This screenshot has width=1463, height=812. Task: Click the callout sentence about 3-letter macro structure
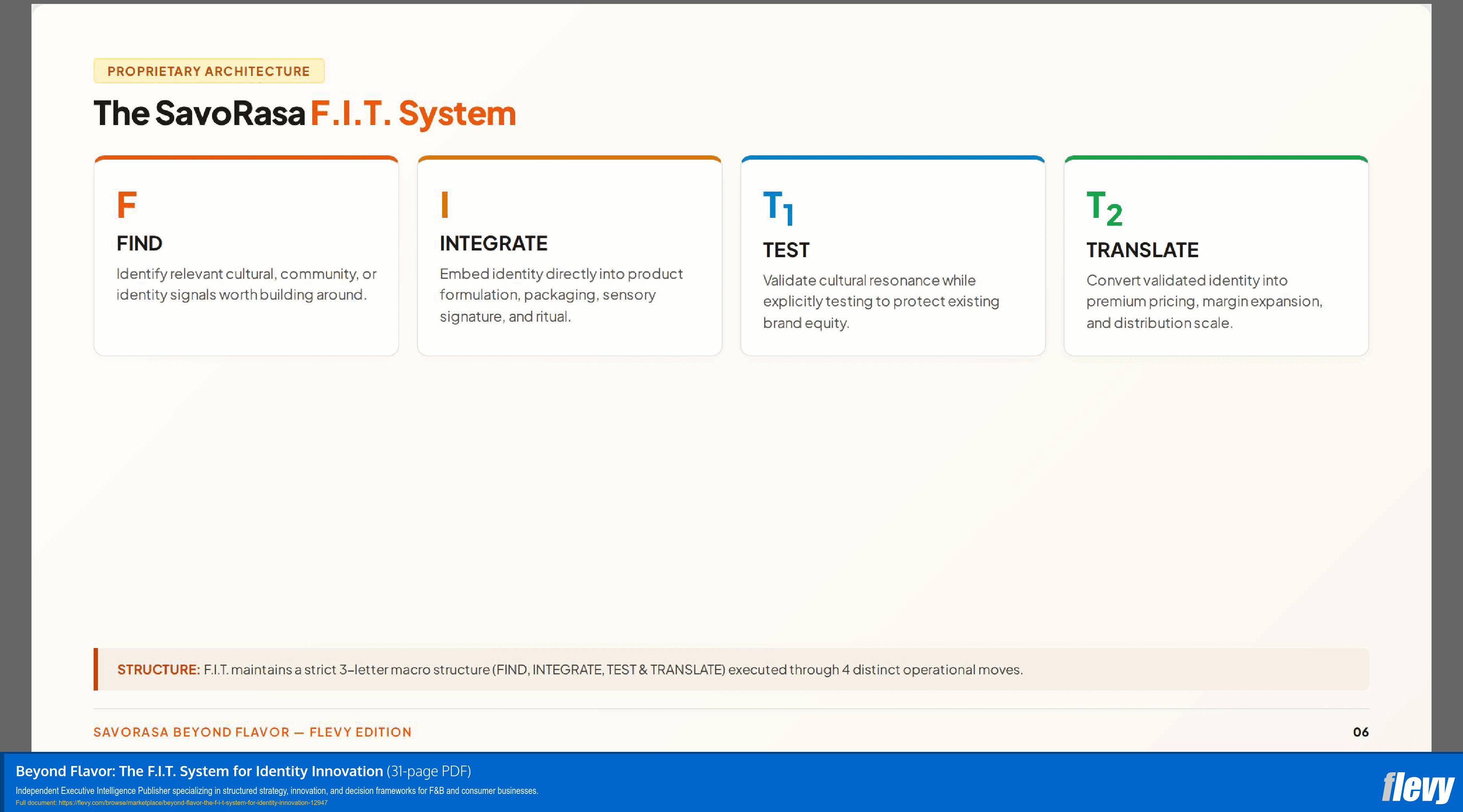click(x=614, y=670)
